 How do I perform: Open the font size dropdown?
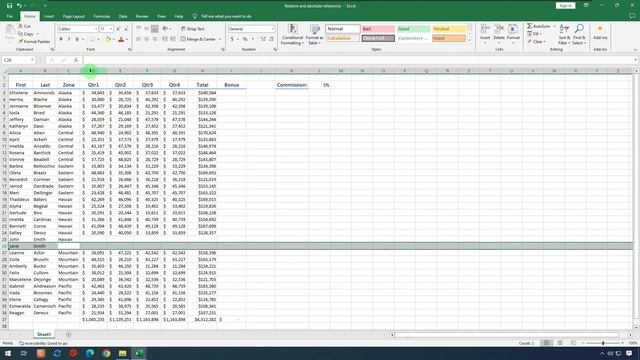tap(111, 29)
